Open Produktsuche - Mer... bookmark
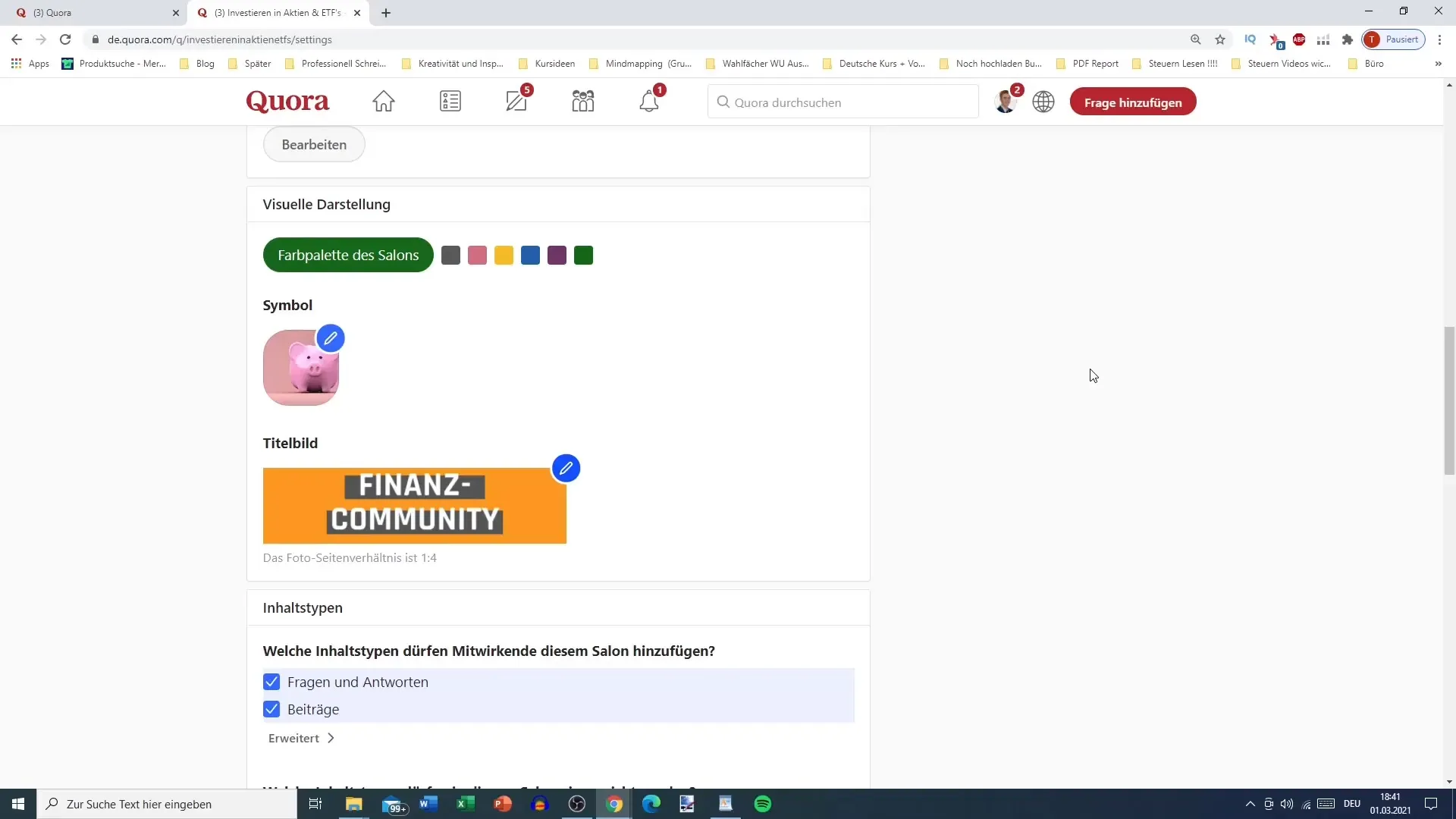Screen dimensions: 1456x819 point(114,64)
